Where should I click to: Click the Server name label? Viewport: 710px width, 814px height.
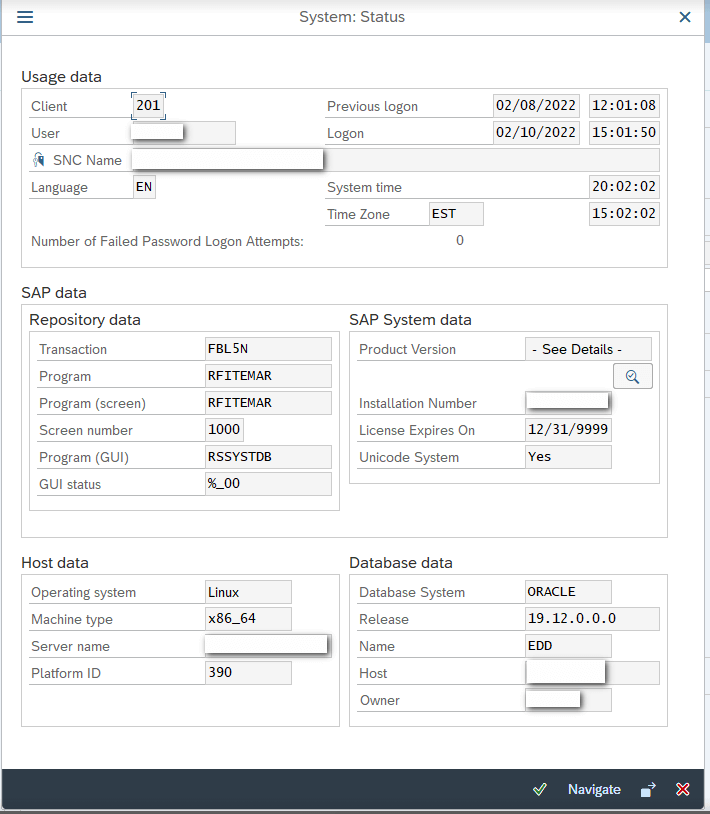(71, 646)
